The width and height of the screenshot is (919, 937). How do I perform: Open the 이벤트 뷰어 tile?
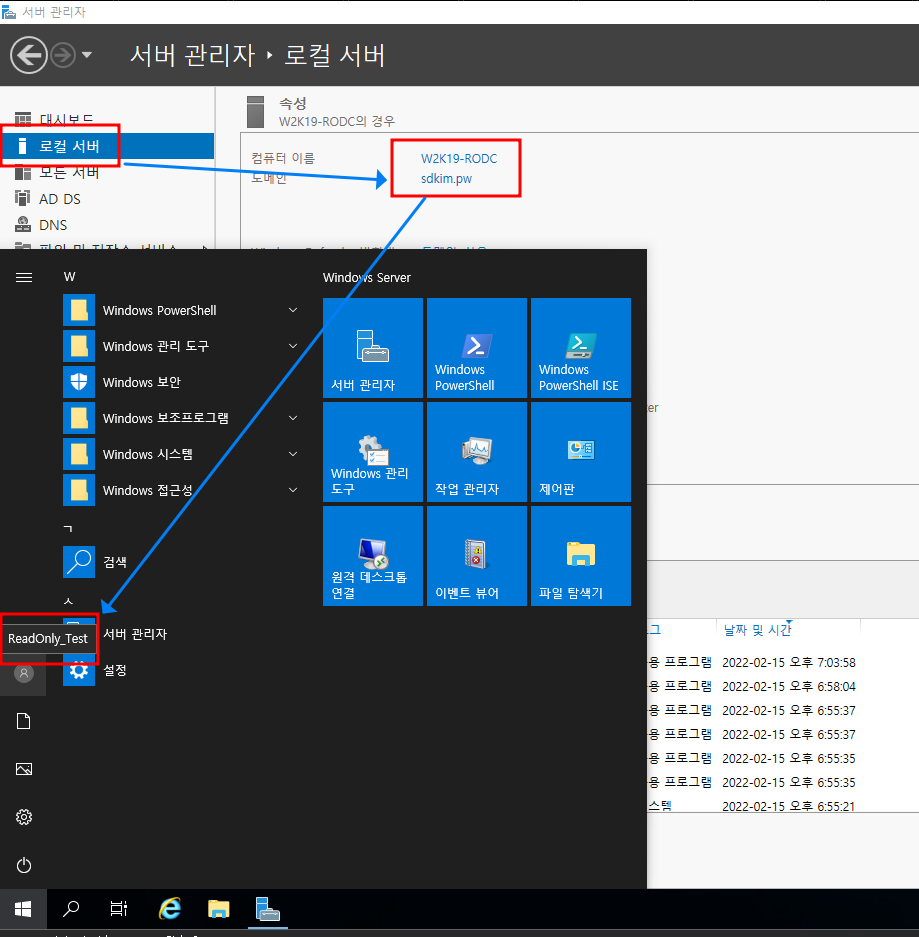pos(477,556)
